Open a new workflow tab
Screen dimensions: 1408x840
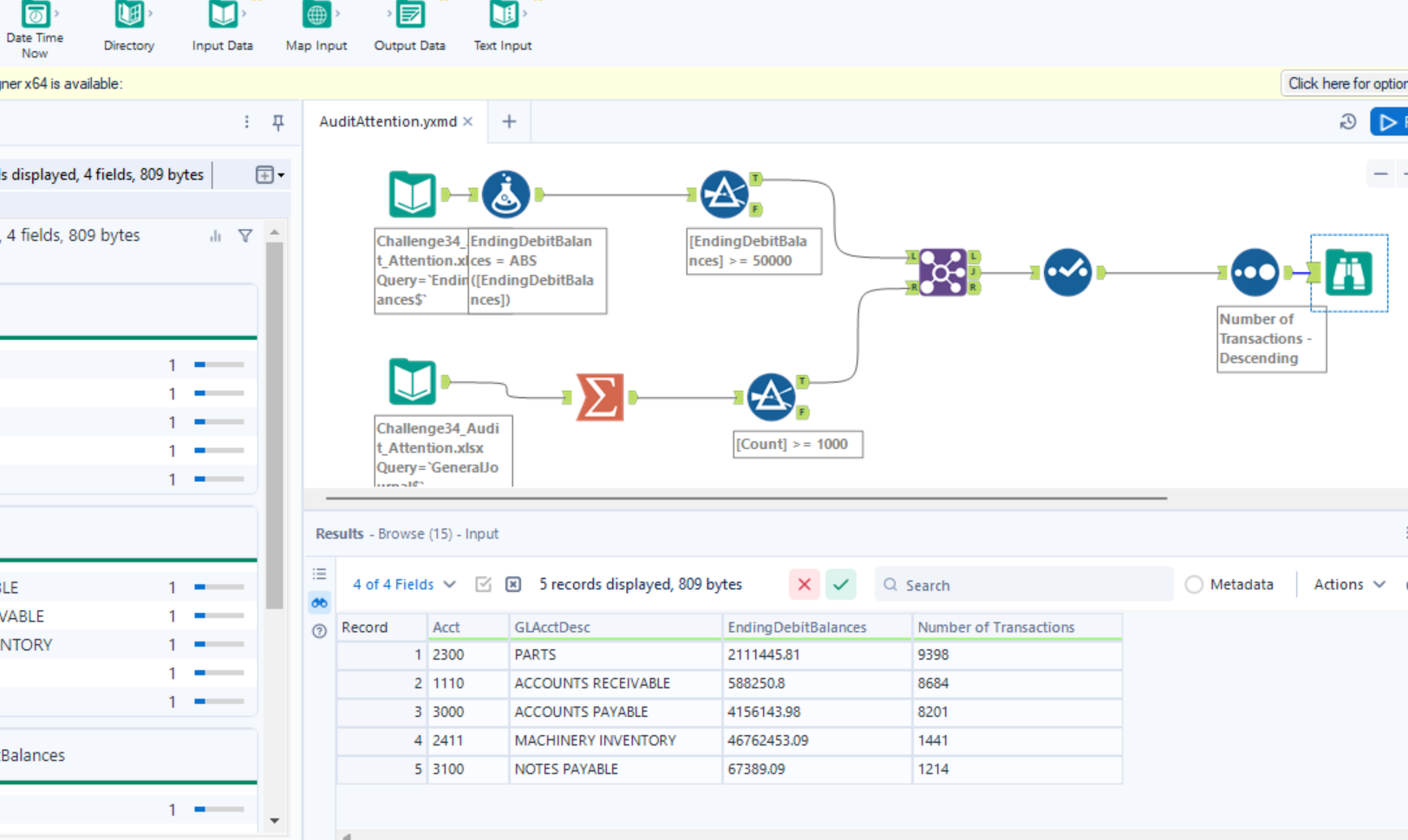pos(509,121)
